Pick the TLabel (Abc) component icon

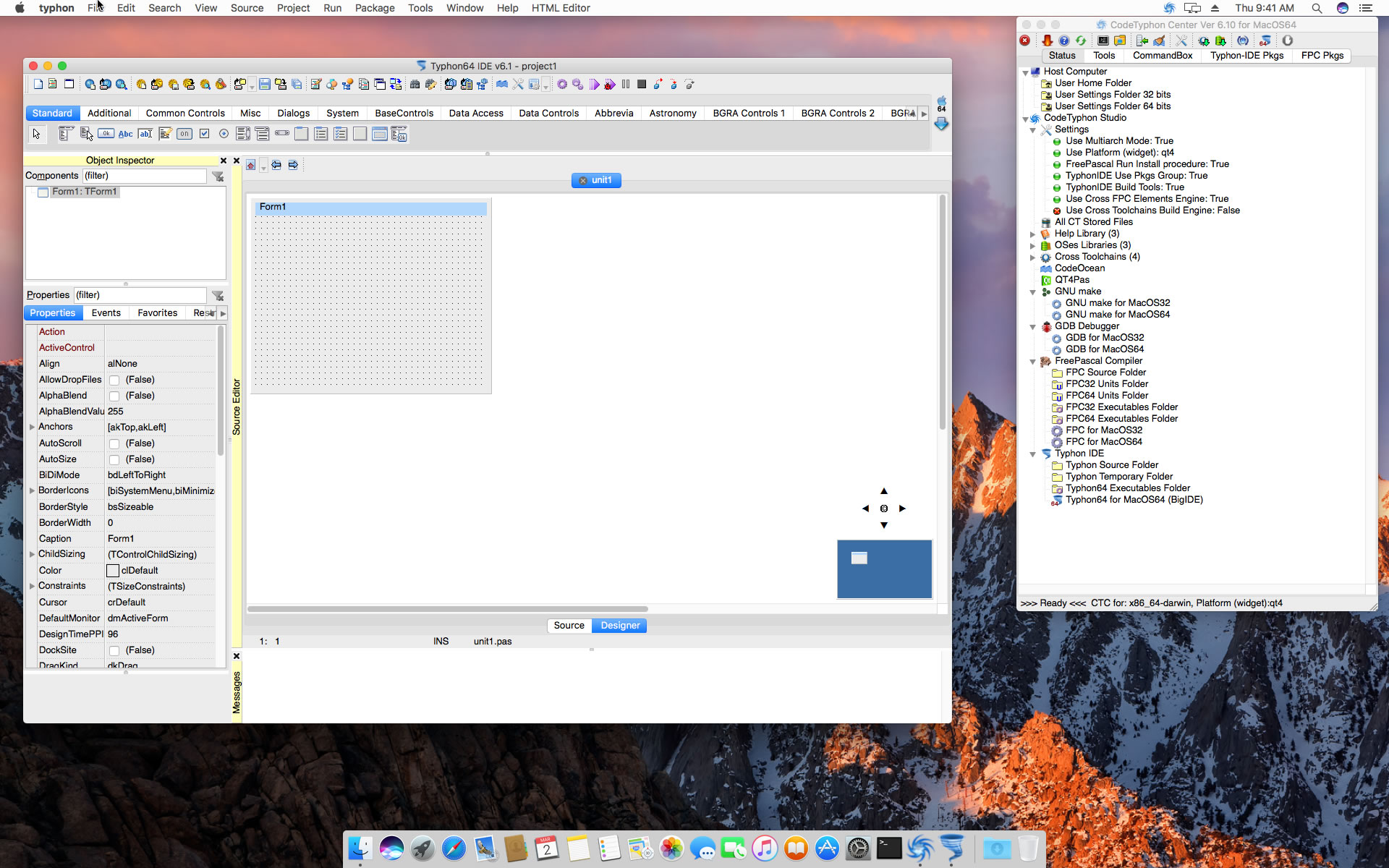click(x=126, y=134)
